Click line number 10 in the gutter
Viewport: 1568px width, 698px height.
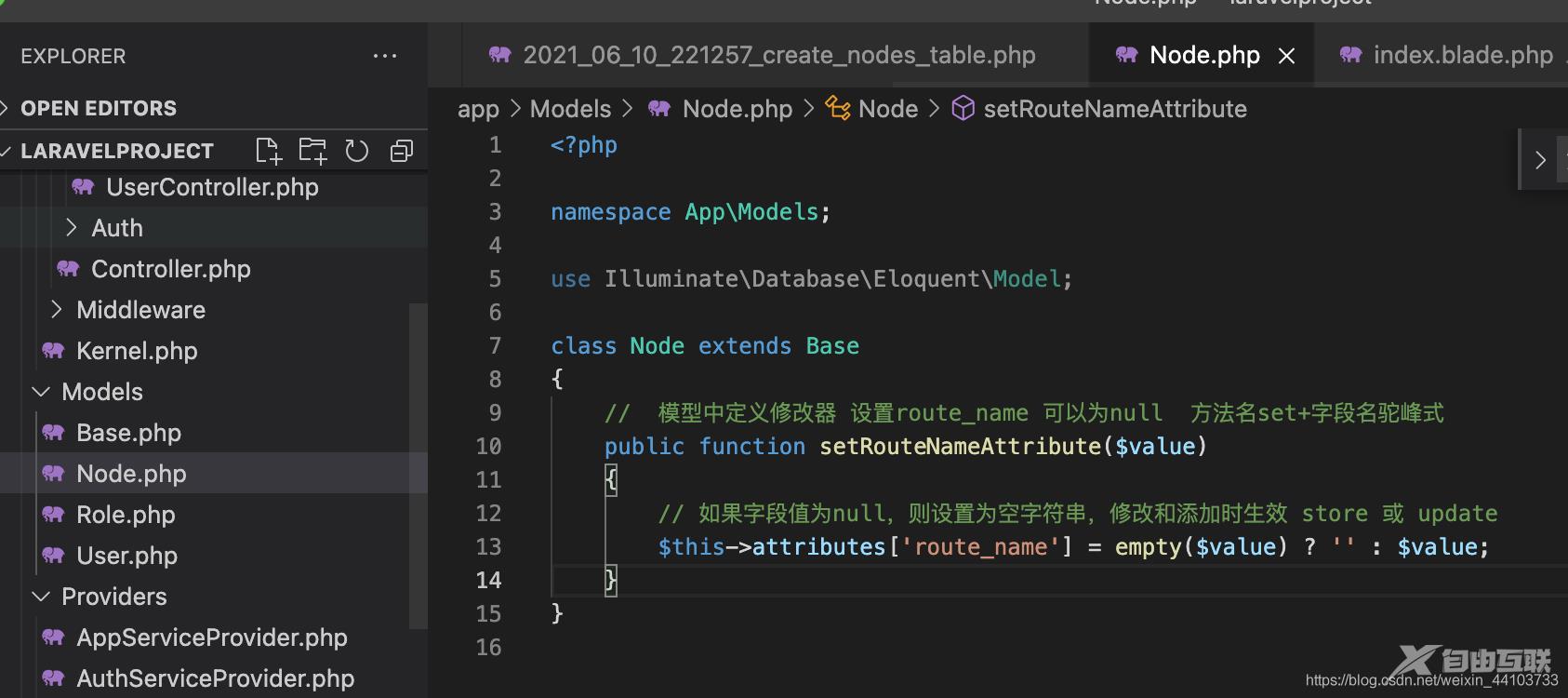(488, 447)
